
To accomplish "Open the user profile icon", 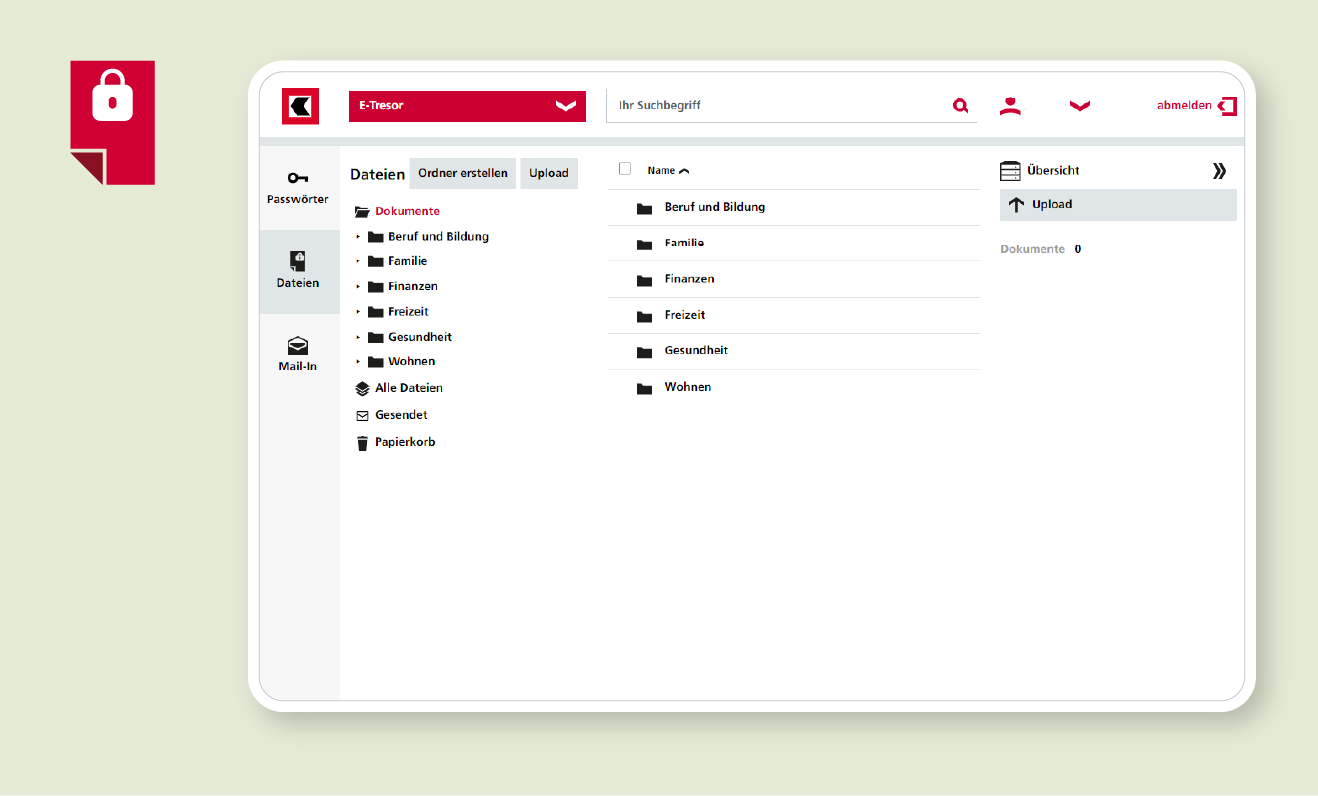I will tap(1010, 106).
